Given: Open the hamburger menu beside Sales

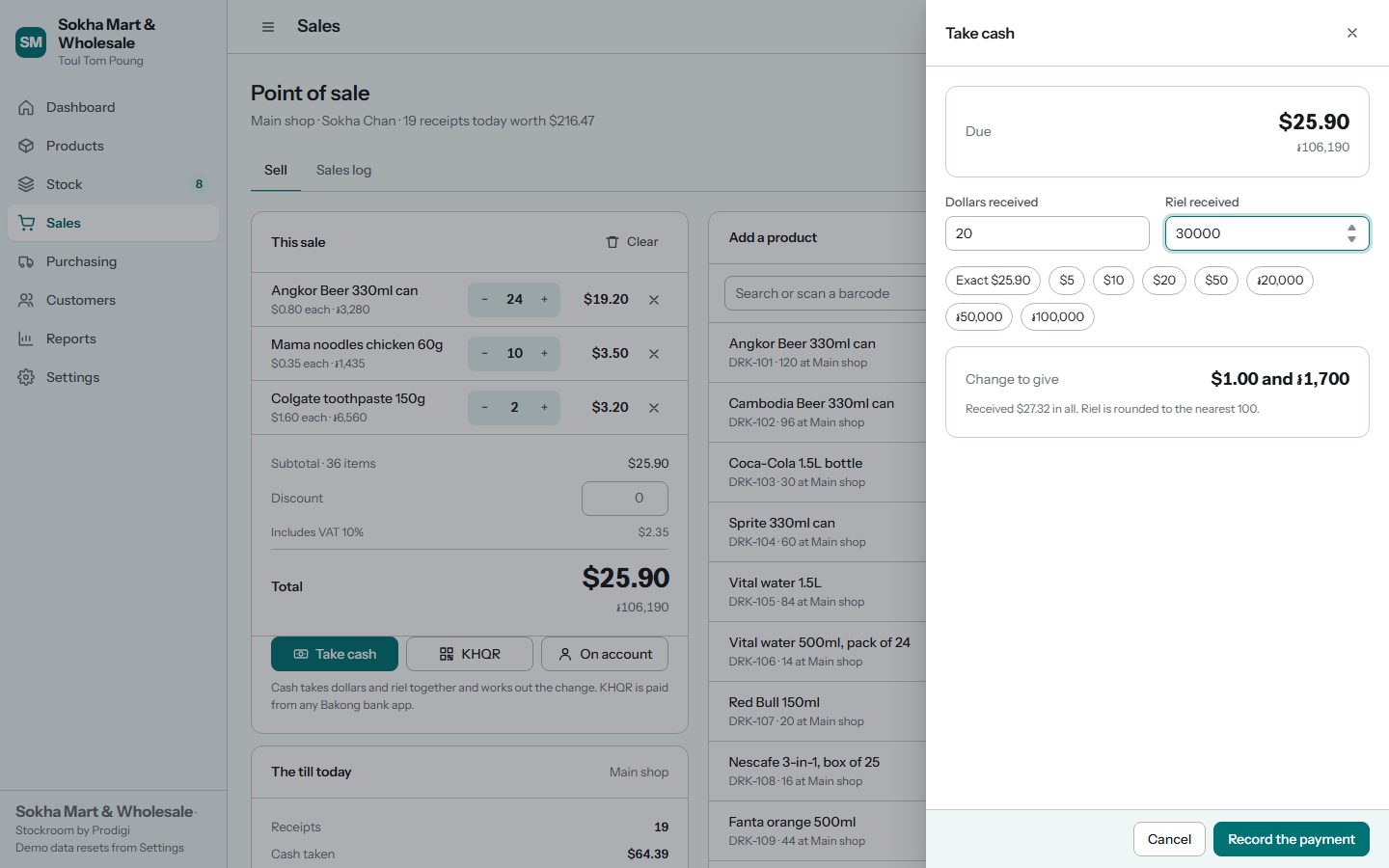Looking at the screenshot, I should (268, 27).
